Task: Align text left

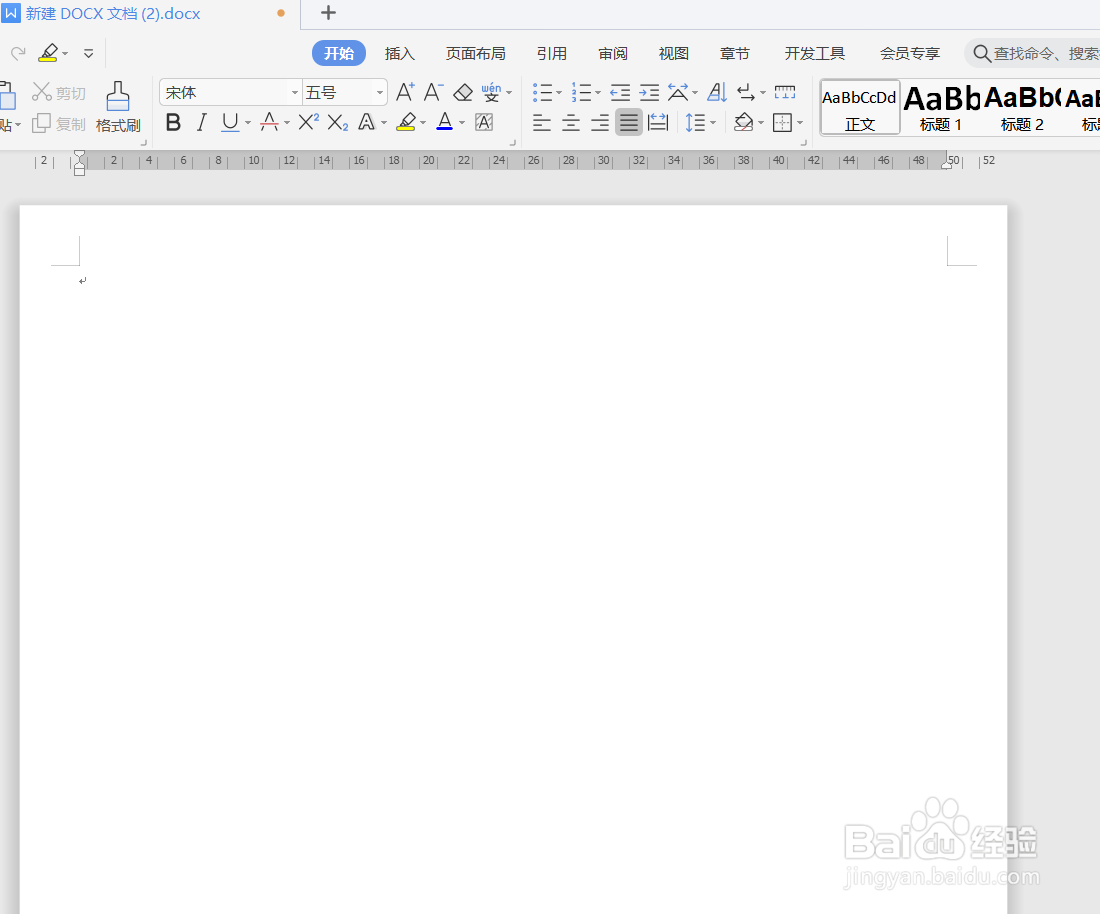Action: point(542,123)
